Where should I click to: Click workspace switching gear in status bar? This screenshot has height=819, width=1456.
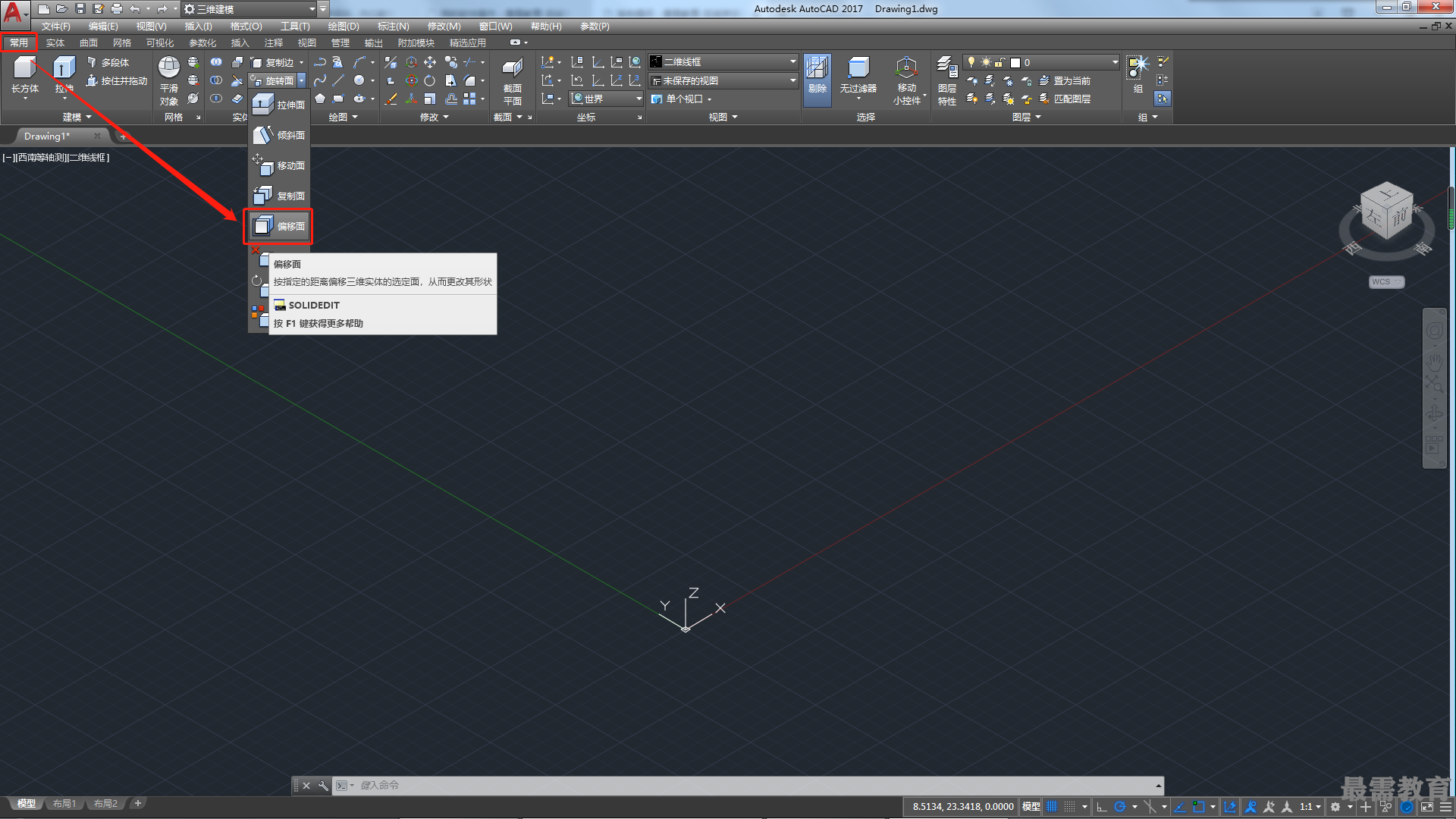coord(1335,807)
